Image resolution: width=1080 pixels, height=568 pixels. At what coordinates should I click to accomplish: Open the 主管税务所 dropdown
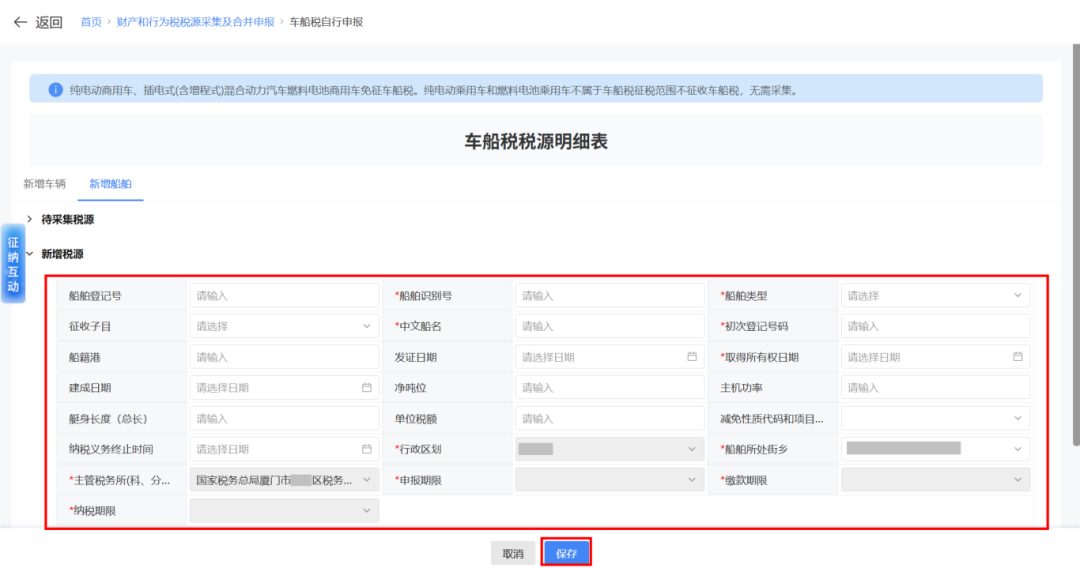pos(284,480)
